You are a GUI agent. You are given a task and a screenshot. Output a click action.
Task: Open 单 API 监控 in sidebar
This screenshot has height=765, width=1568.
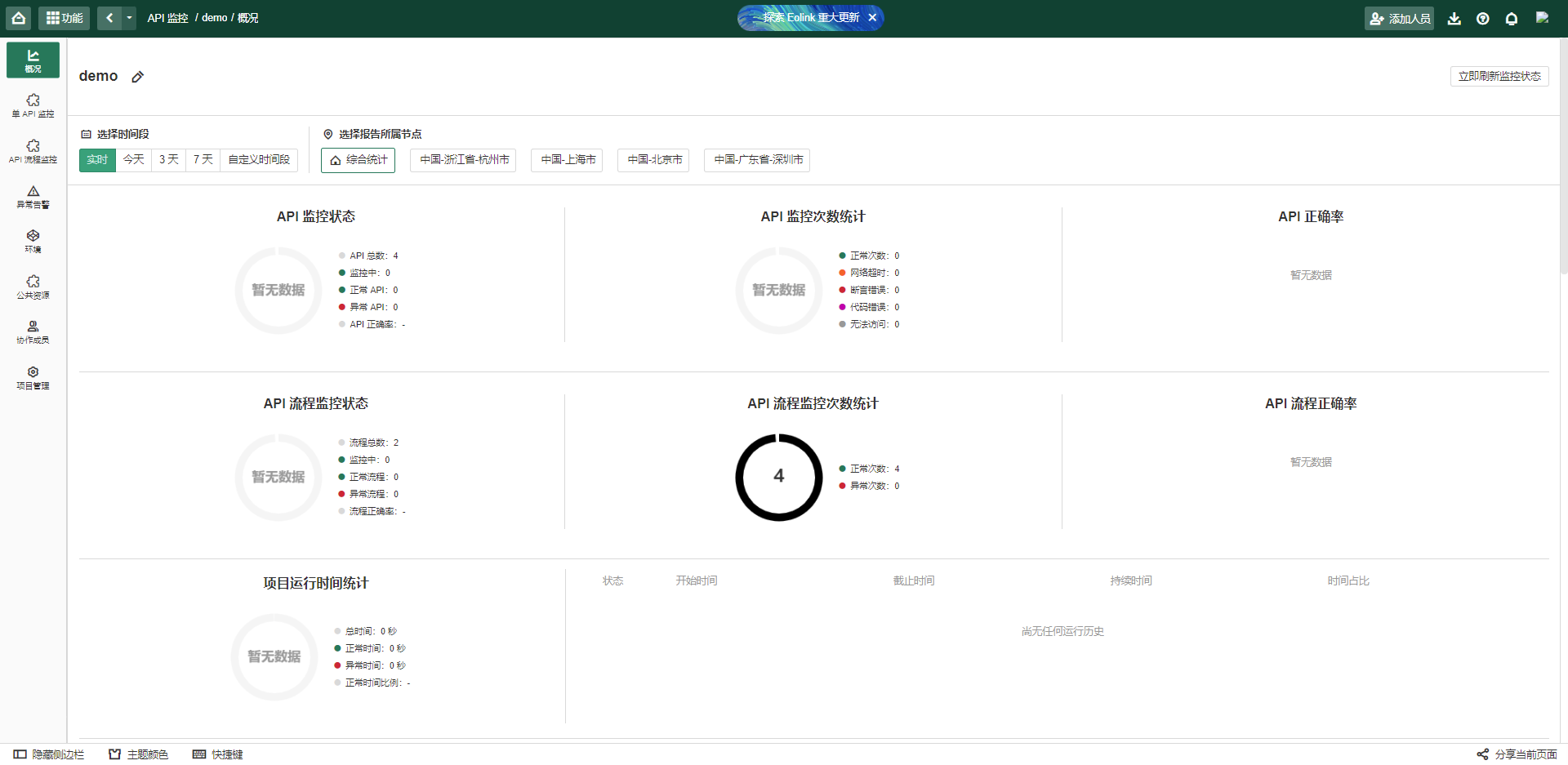point(33,105)
